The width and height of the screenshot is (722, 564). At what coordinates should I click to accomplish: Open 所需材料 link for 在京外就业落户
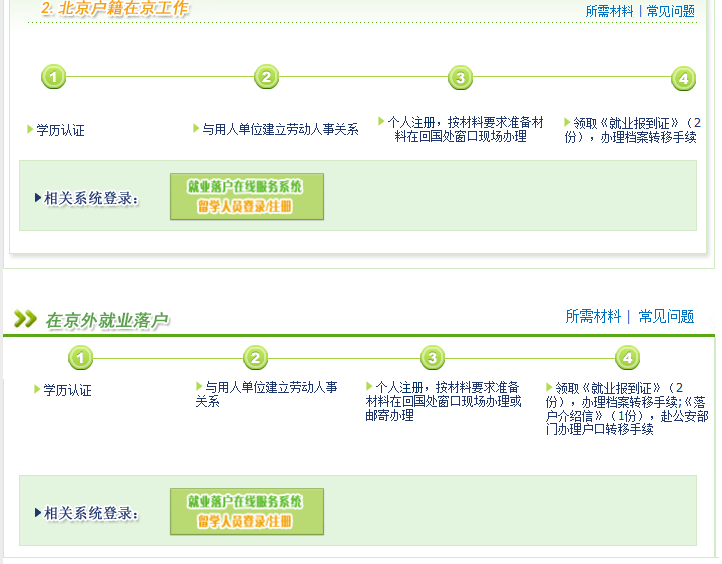pyautogui.click(x=593, y=316)
